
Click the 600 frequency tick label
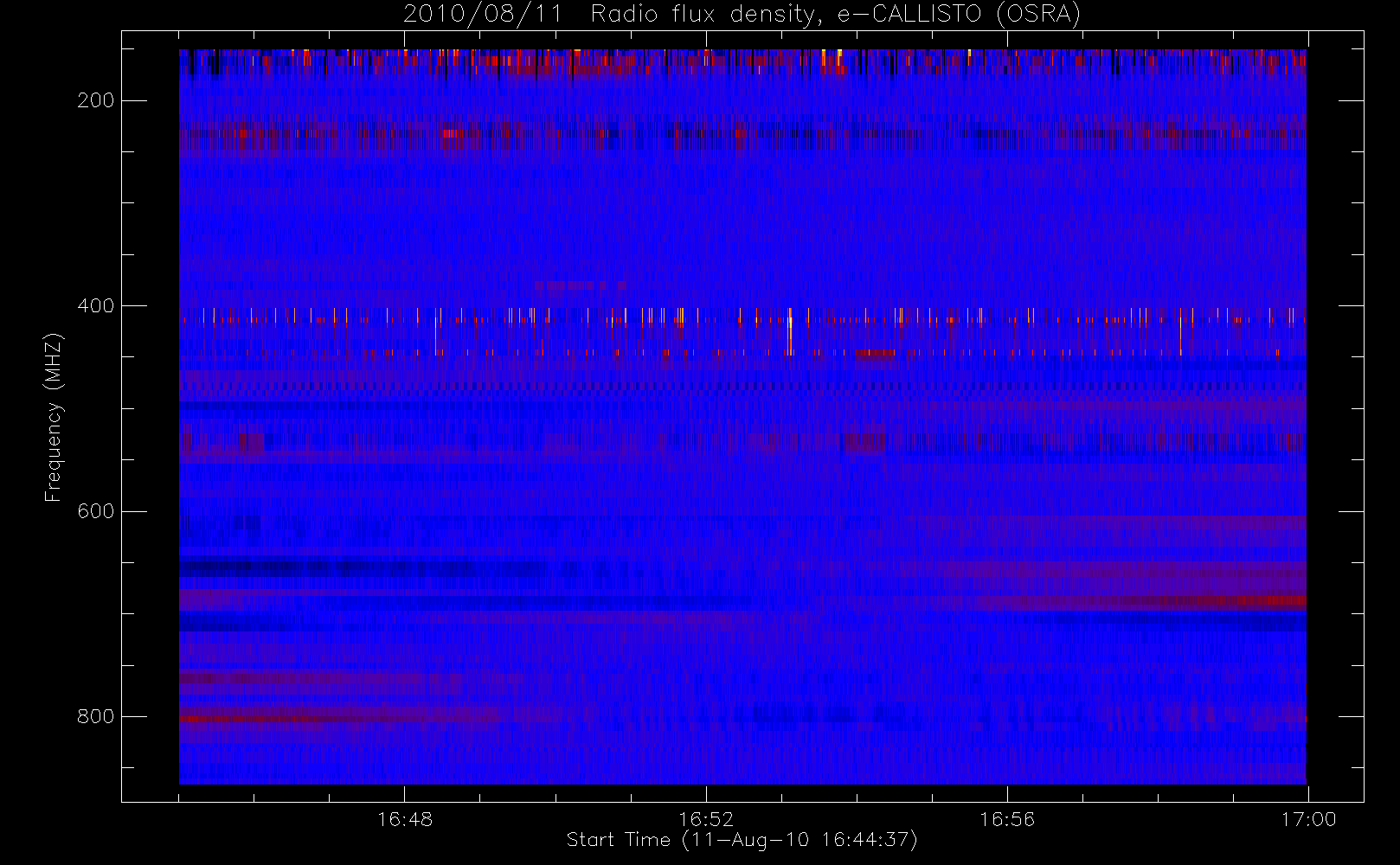click(95, 511)
